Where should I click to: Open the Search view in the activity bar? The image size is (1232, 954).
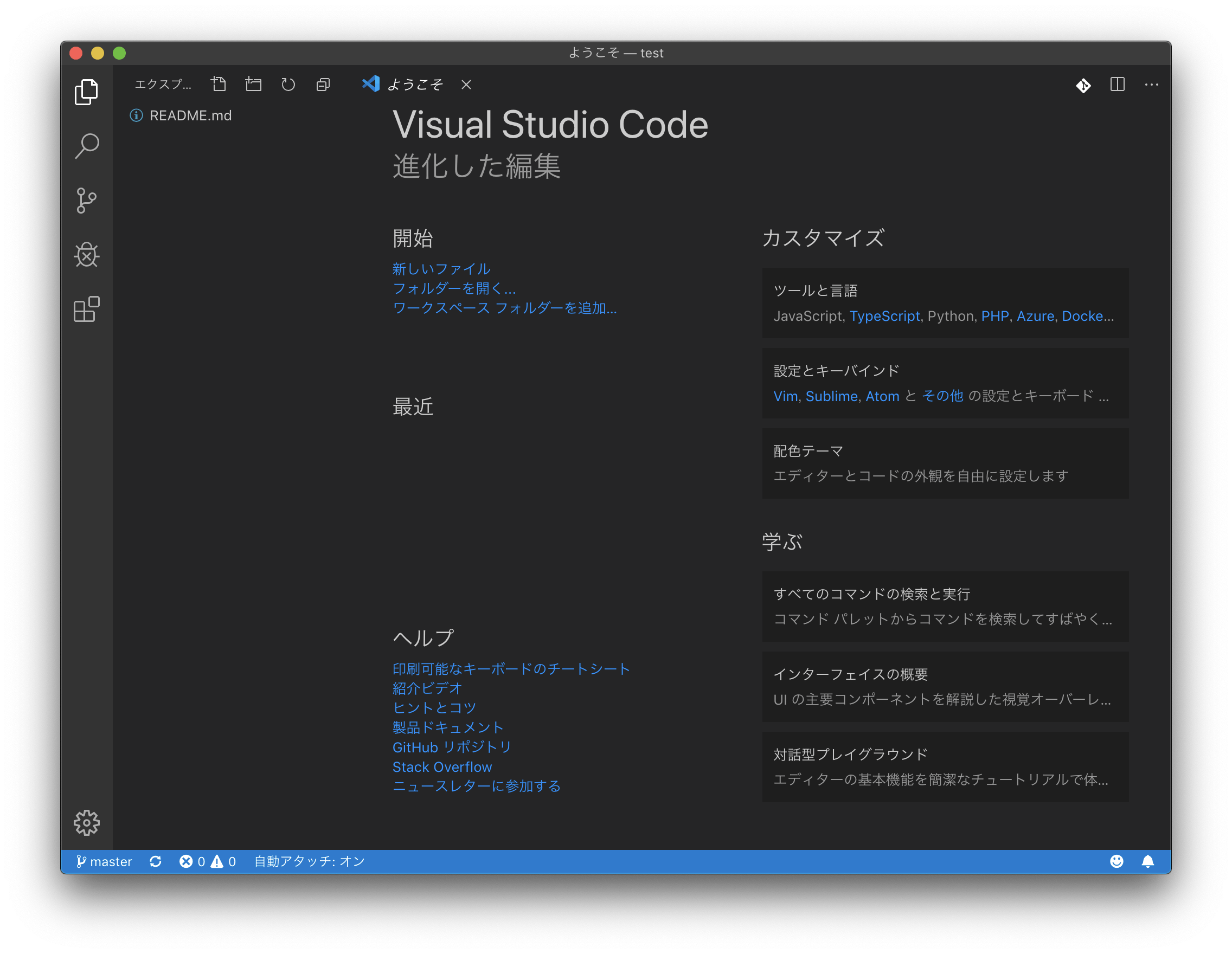86,146
